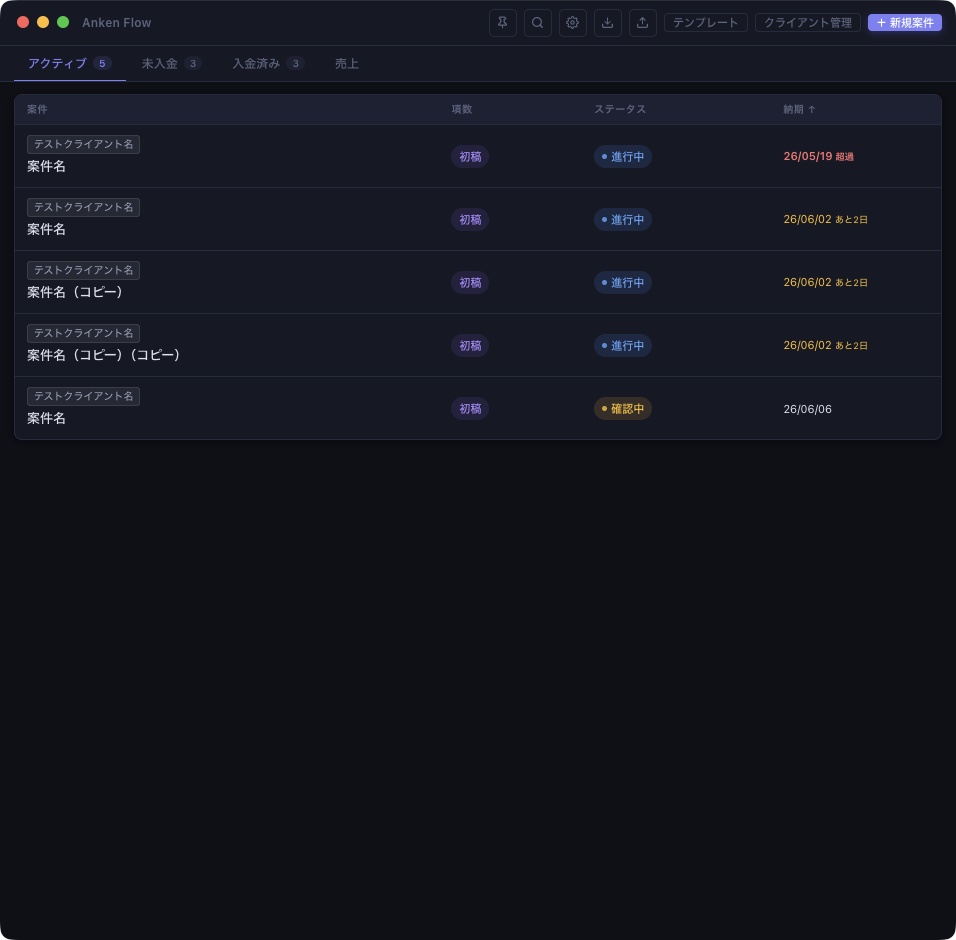Click client tag in the 確認中 row

pos(84,396)
